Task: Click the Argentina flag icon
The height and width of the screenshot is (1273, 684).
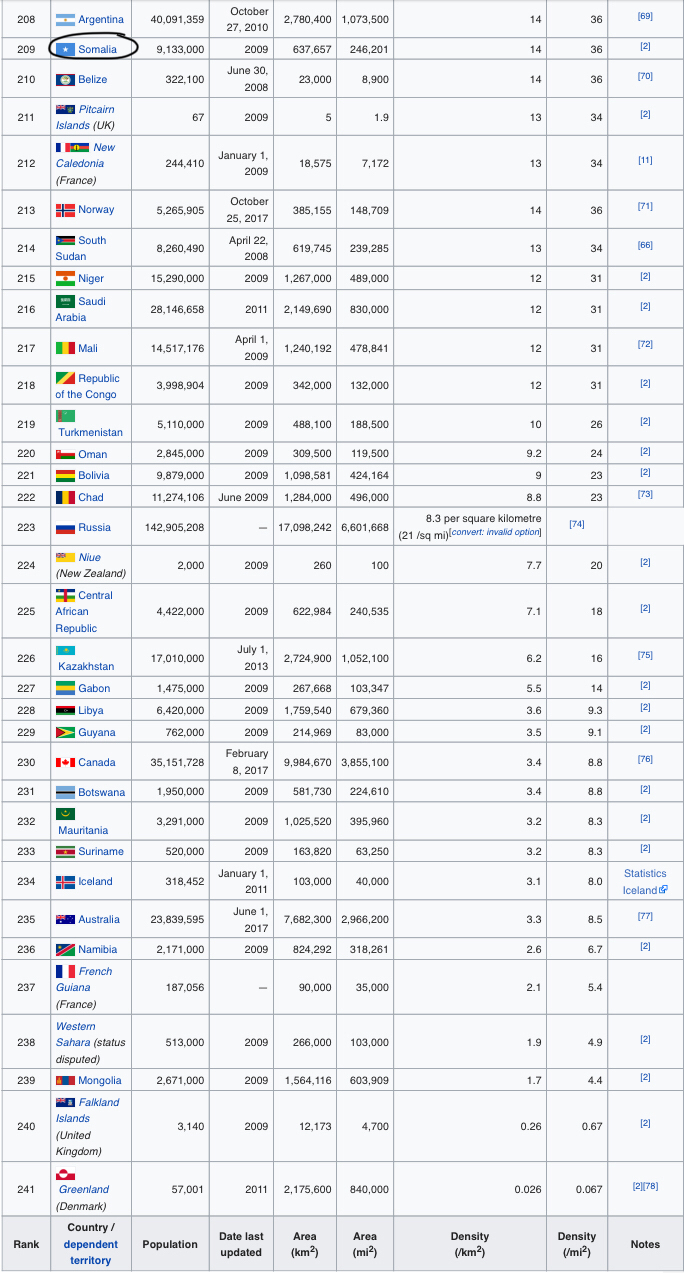Action: 65,19
